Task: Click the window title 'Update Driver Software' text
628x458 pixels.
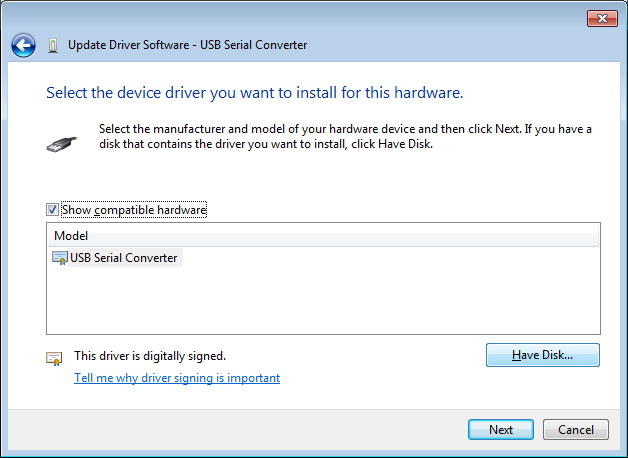Action: 187,45
